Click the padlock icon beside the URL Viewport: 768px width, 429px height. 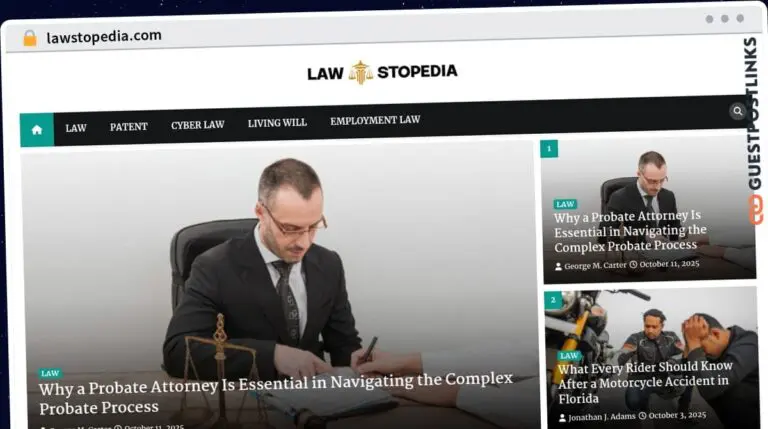click(30, 38)
